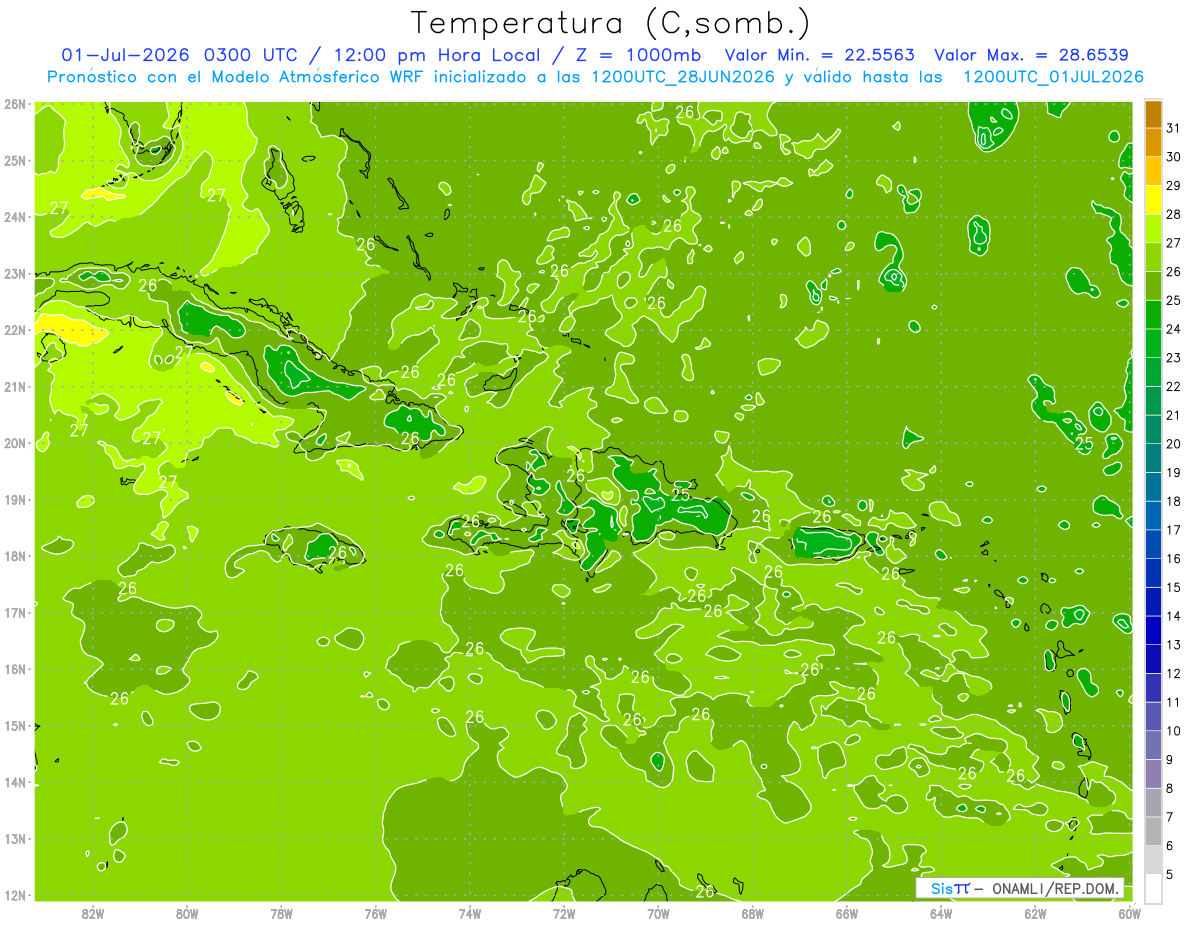The width and height of the screenshot is (1200, 927).
Task: Click the '1200UTC_28JUN2026' initialization time
Action: tap(683, 77)
